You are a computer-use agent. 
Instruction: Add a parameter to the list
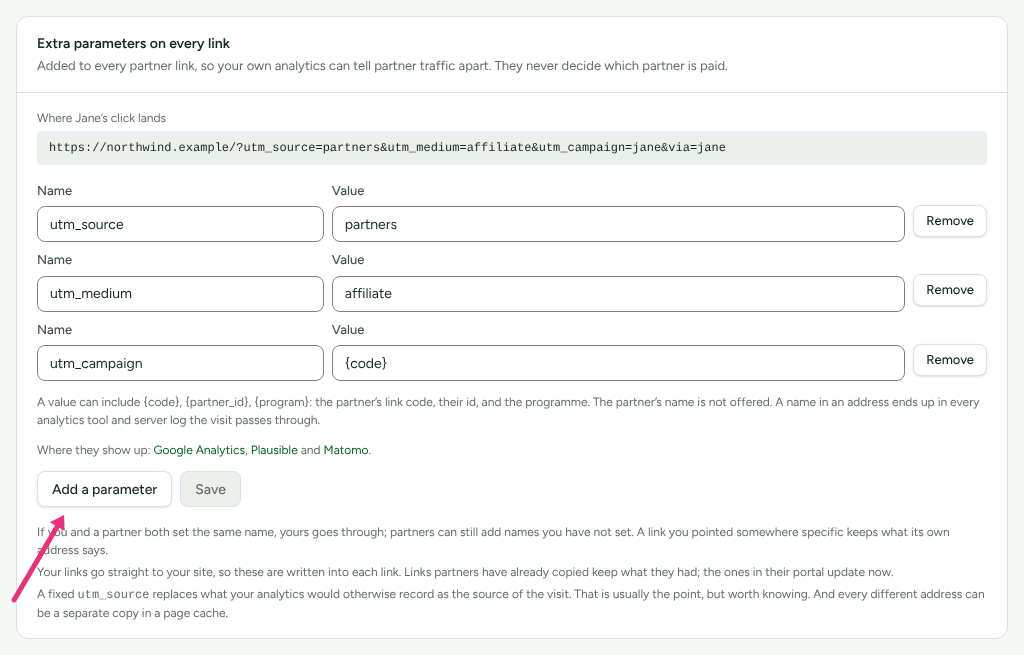[x=104, y=489]
